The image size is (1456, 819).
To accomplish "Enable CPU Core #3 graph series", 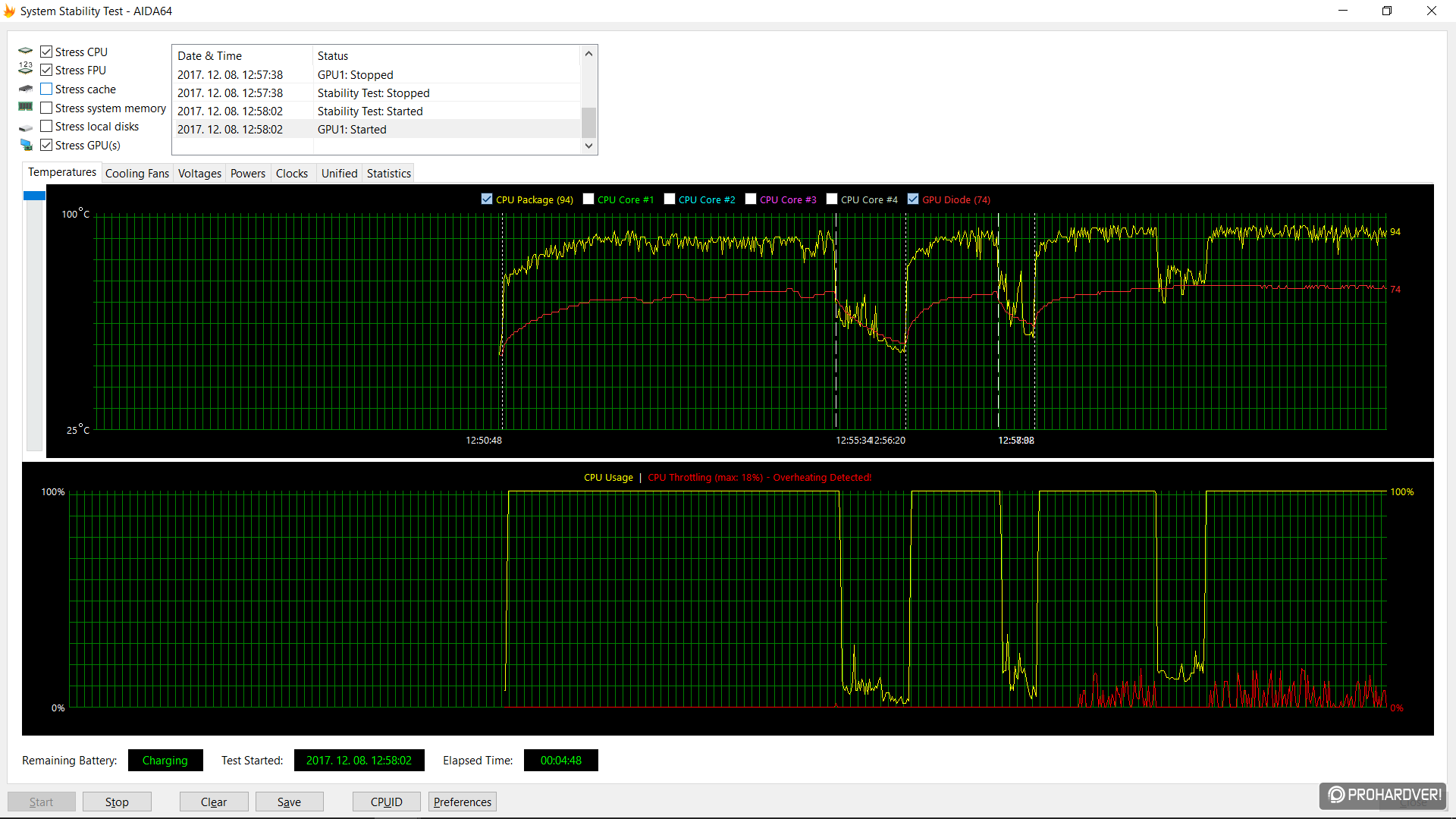I will [x=751, y=199].
